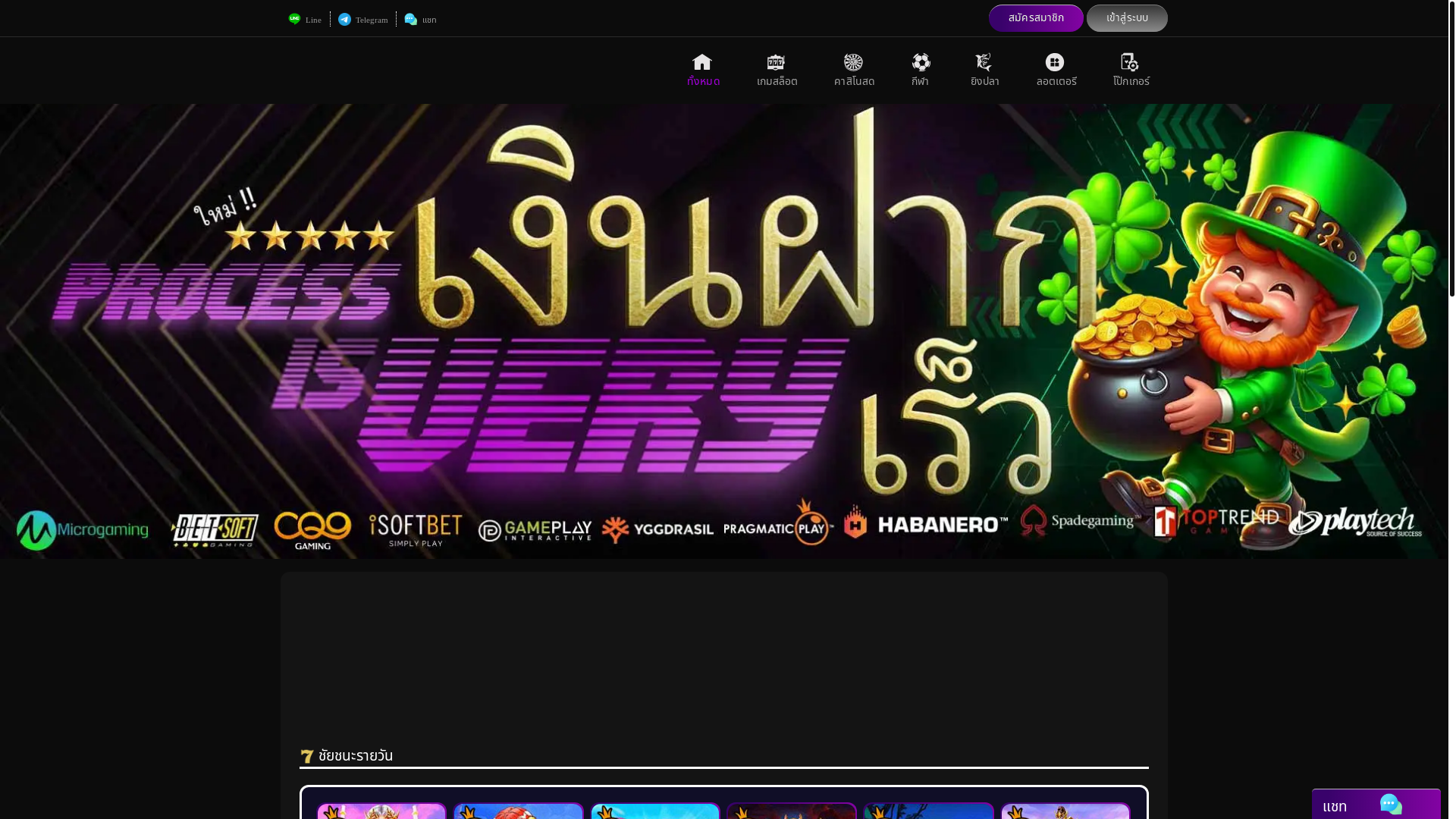
Task: Open the Telegram contact link
Action: (x=363, y=20)
